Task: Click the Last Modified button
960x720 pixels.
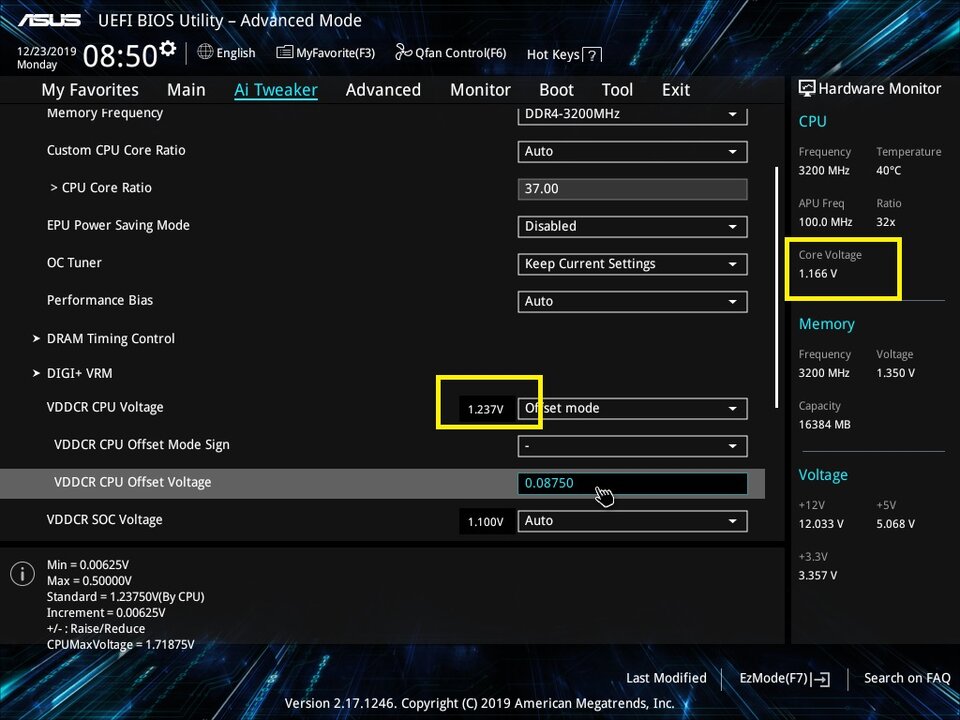Action: click(x=666, y=678)
